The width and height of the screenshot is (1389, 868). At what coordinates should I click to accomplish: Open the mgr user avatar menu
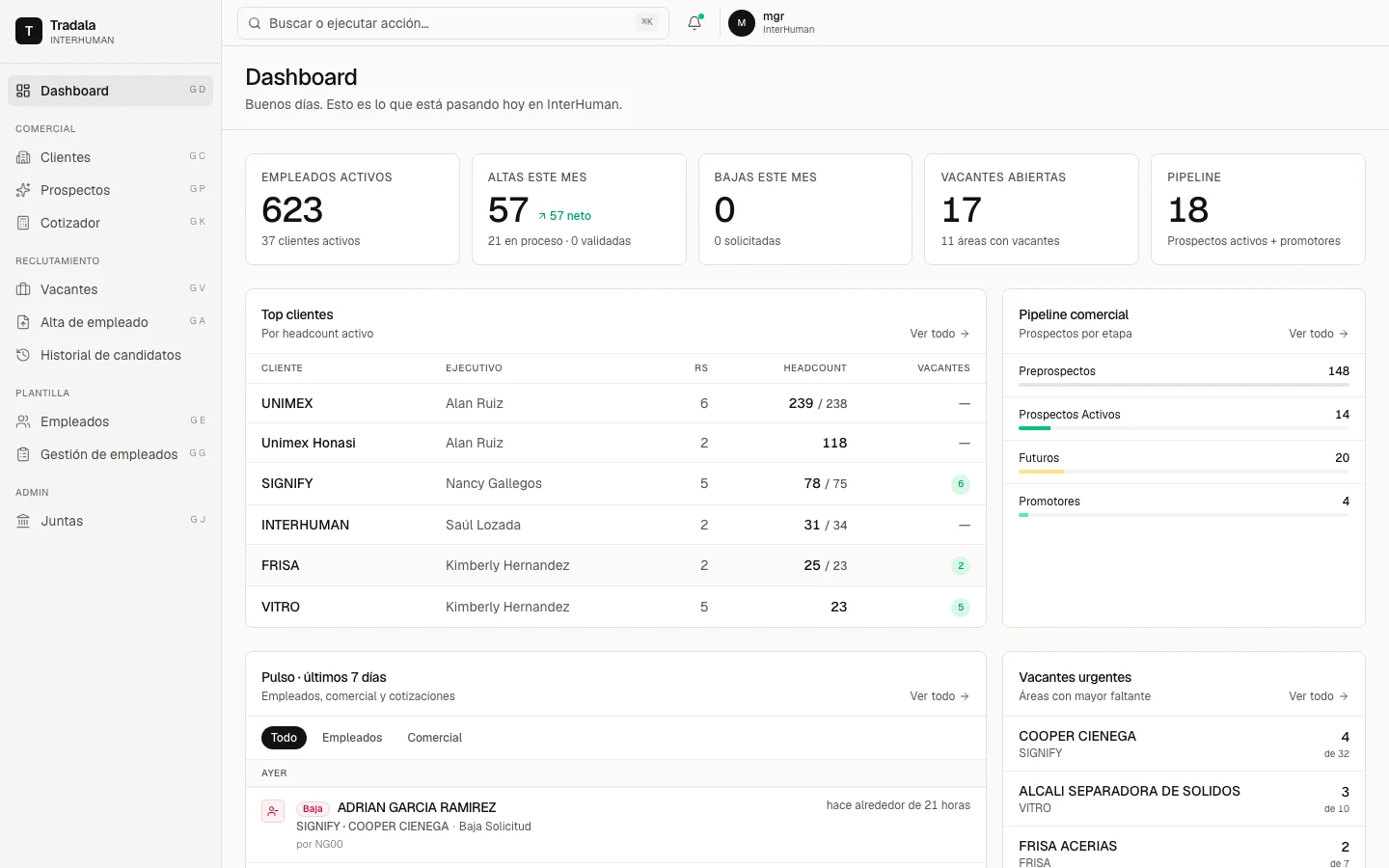(x=742, y=23)
